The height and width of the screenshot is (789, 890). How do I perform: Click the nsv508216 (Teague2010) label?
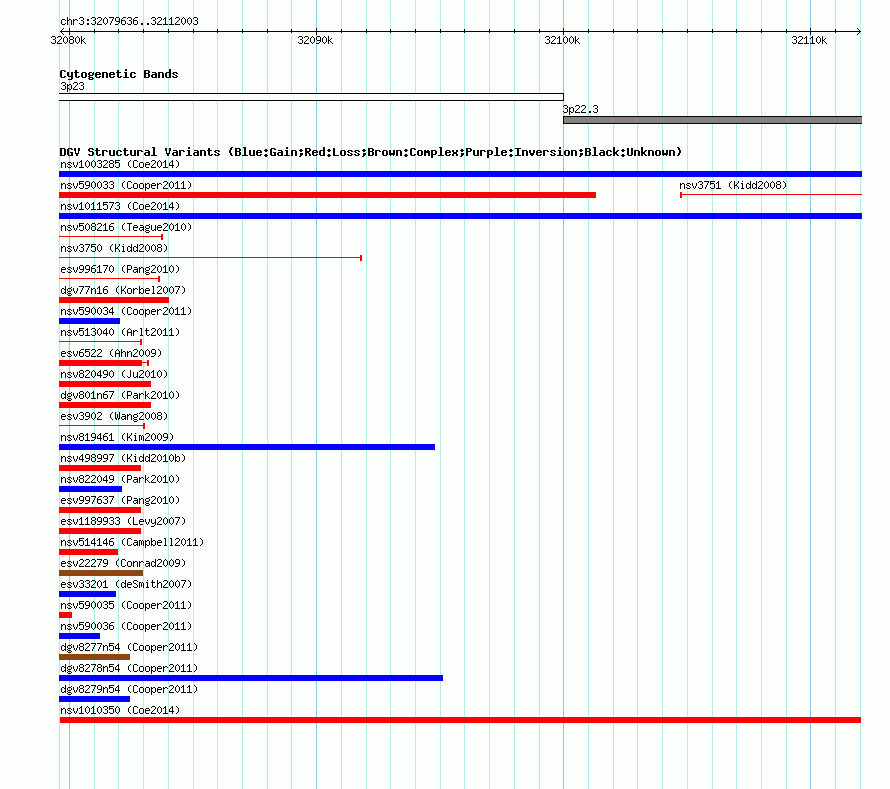126,227
